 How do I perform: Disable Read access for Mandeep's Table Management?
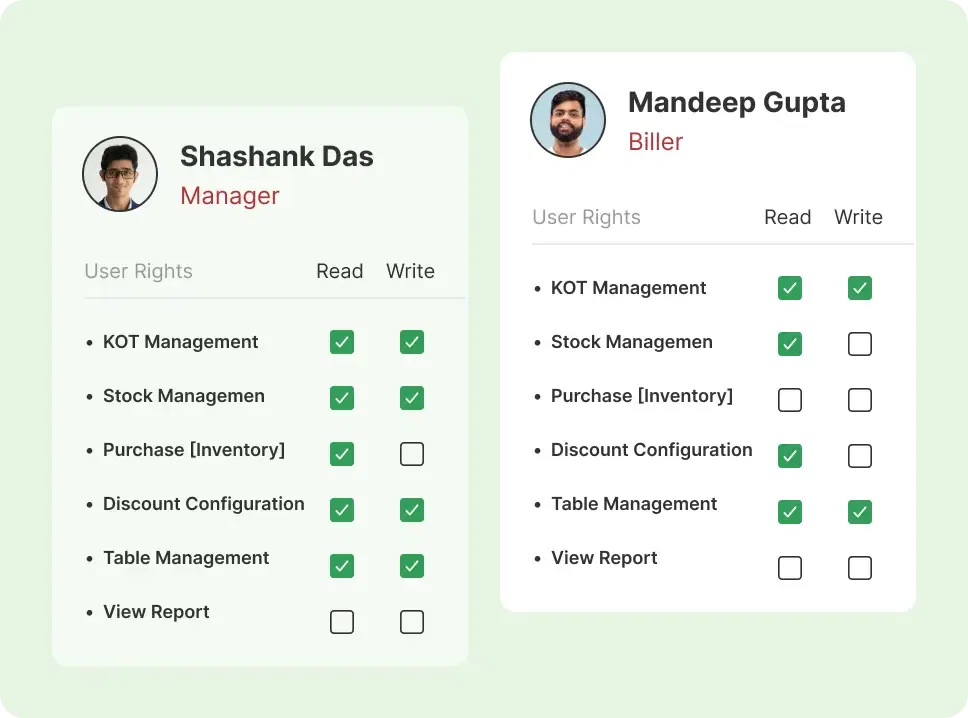pyautogui.click(x=789, y=512)
